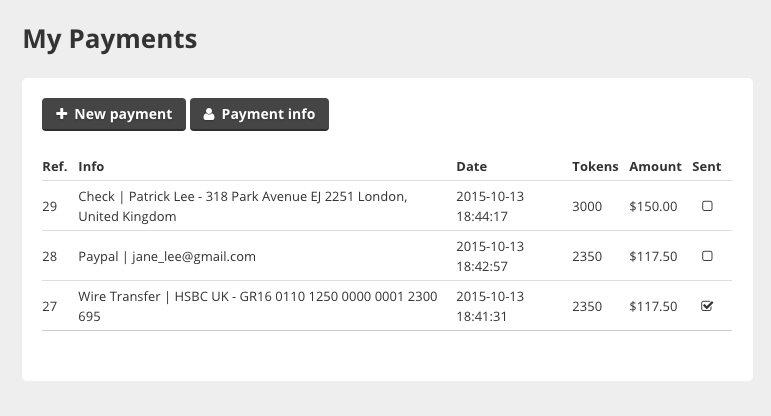771x416 pixels.
Task: Click the $150.00 amount cell
Action: click(653, 207)
